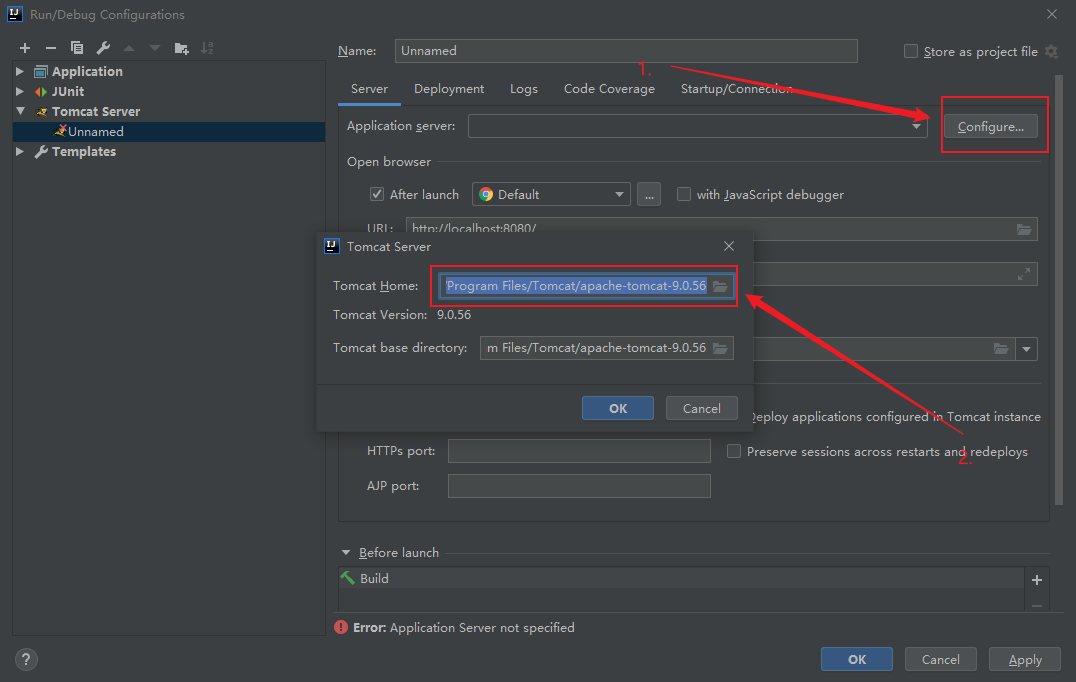Collapse Before launch section
Image resolution: width=1076 pixels, height=682 pixels.
346,552
